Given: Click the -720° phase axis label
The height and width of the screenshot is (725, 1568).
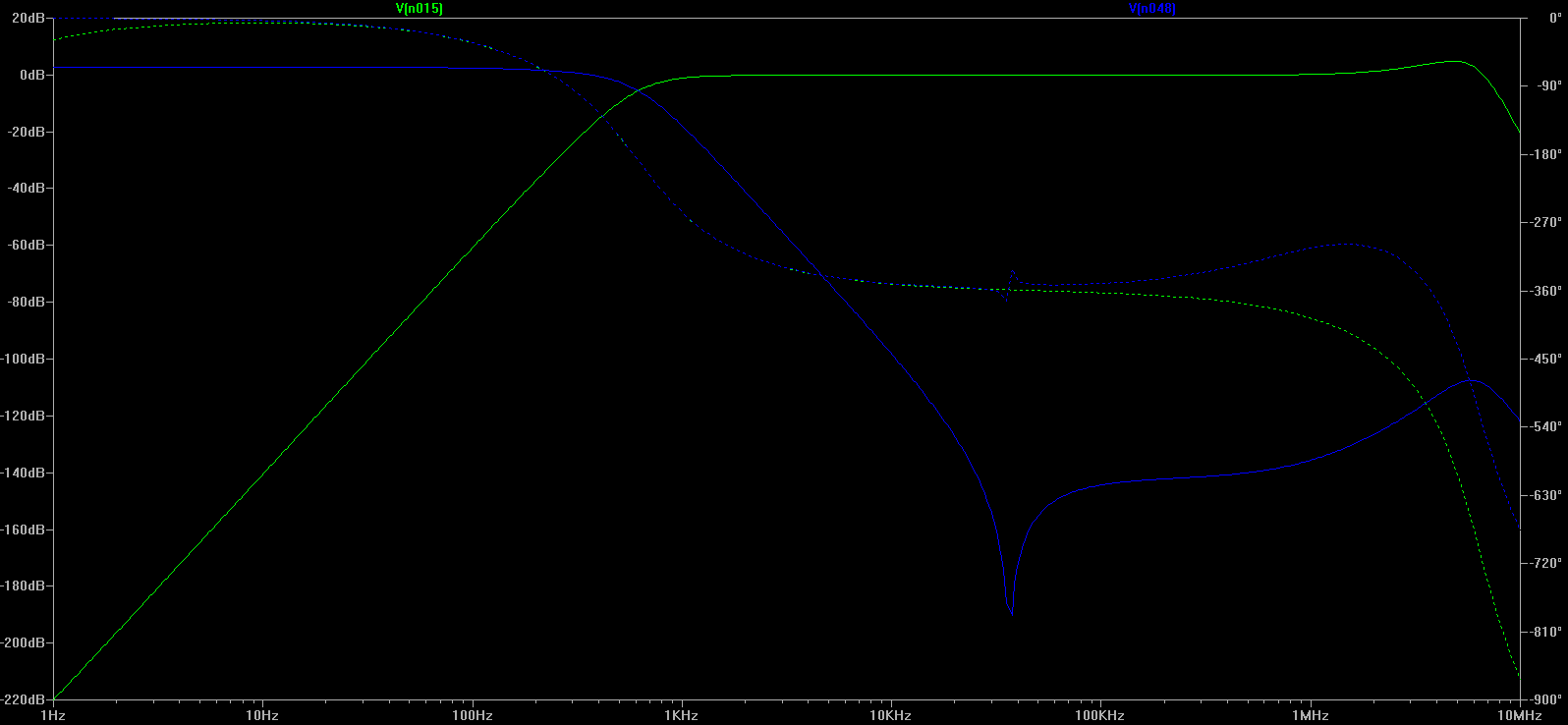Looking at the screenshot, I should coord(1545,563).
